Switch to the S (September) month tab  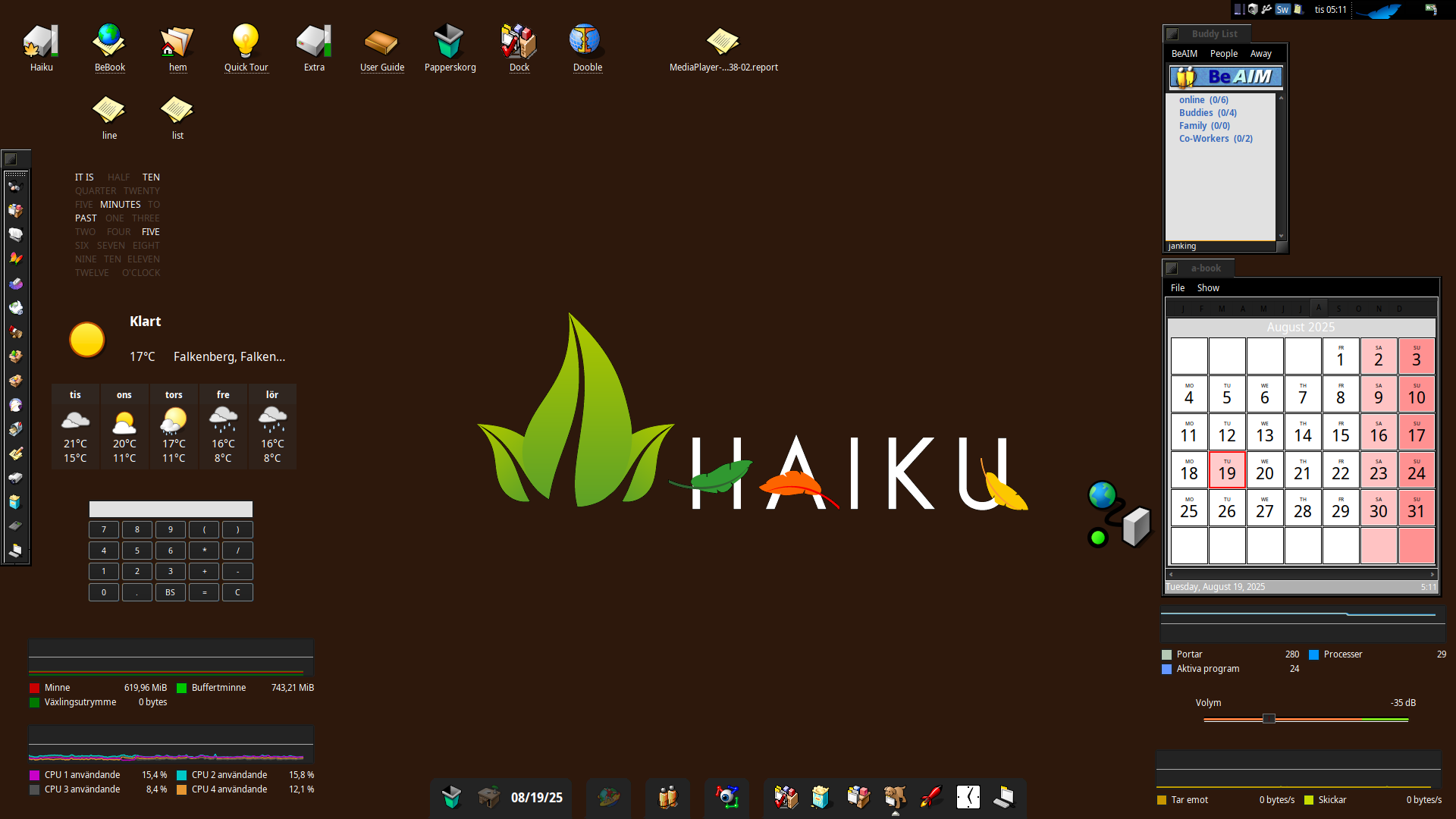tap(1338, 309)
